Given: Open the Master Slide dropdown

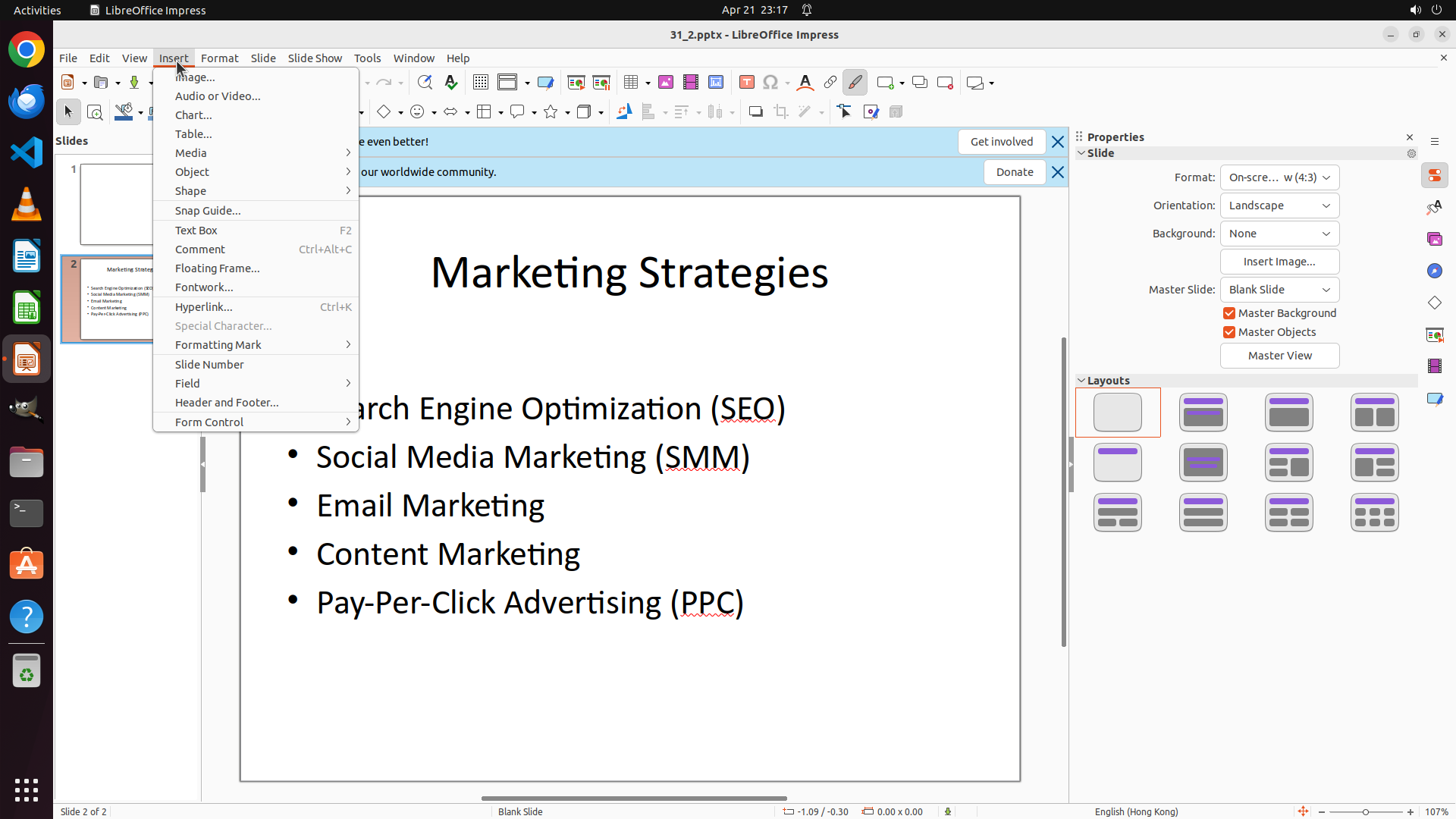Looking at the screenshot, I should click(x=1279, y=290).
